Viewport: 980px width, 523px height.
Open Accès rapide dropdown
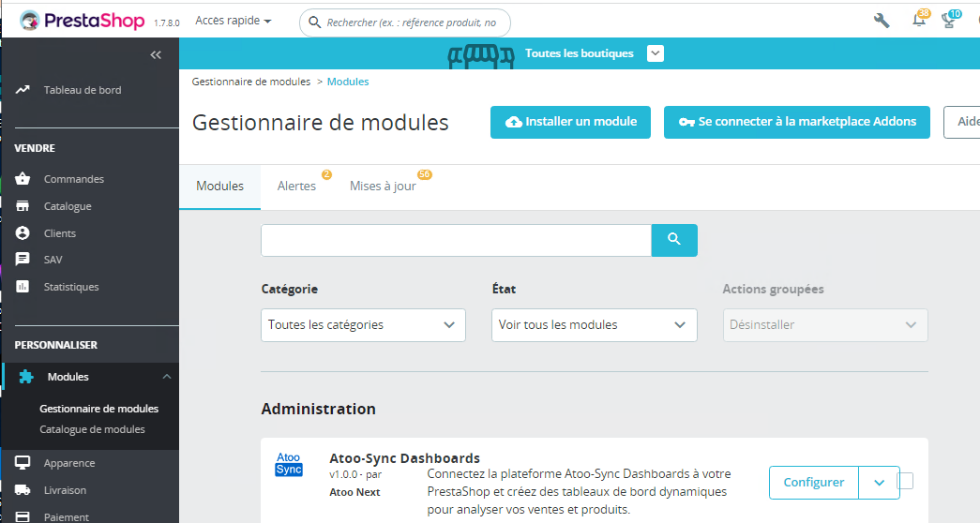(233, 21)
